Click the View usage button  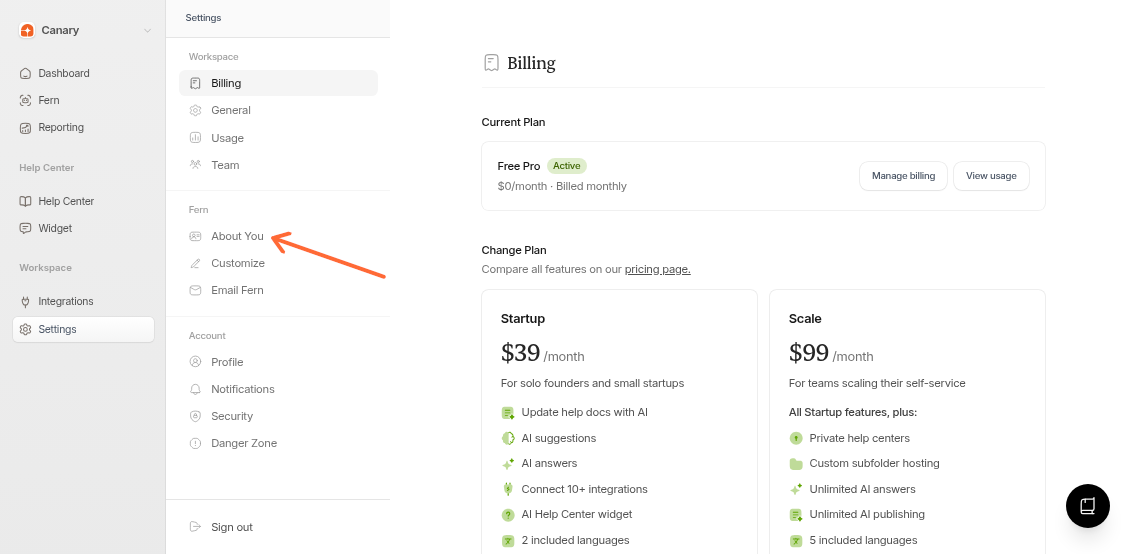(x=991, y=176)
